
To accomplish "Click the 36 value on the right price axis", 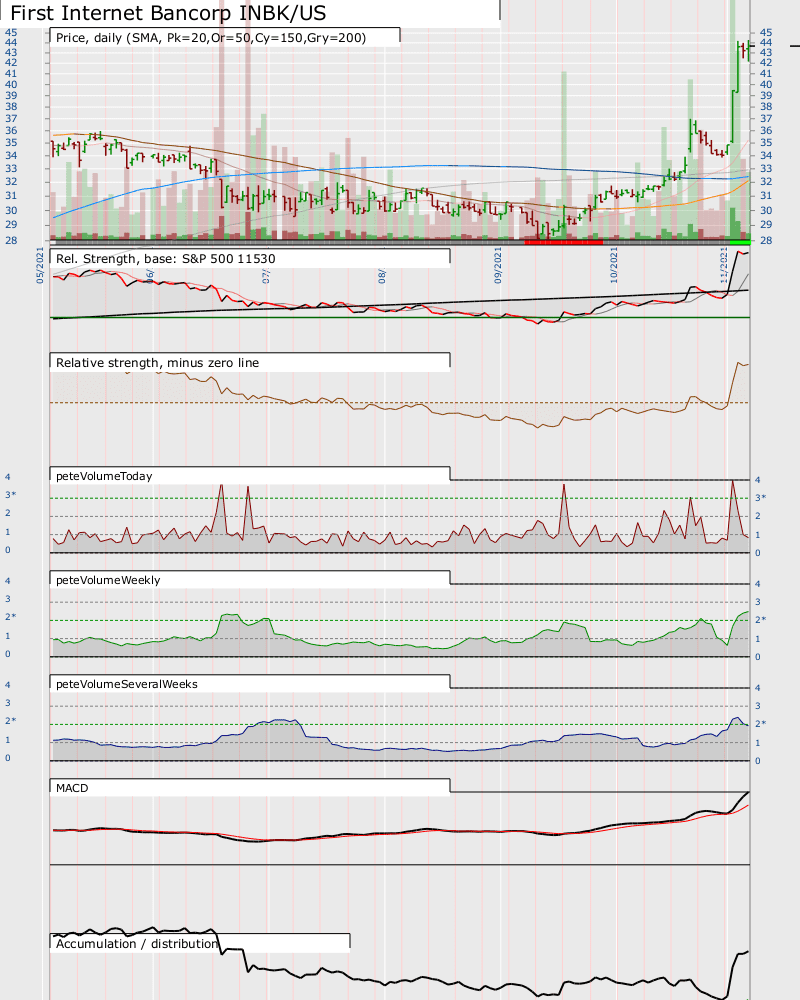I will click(766, 130).
